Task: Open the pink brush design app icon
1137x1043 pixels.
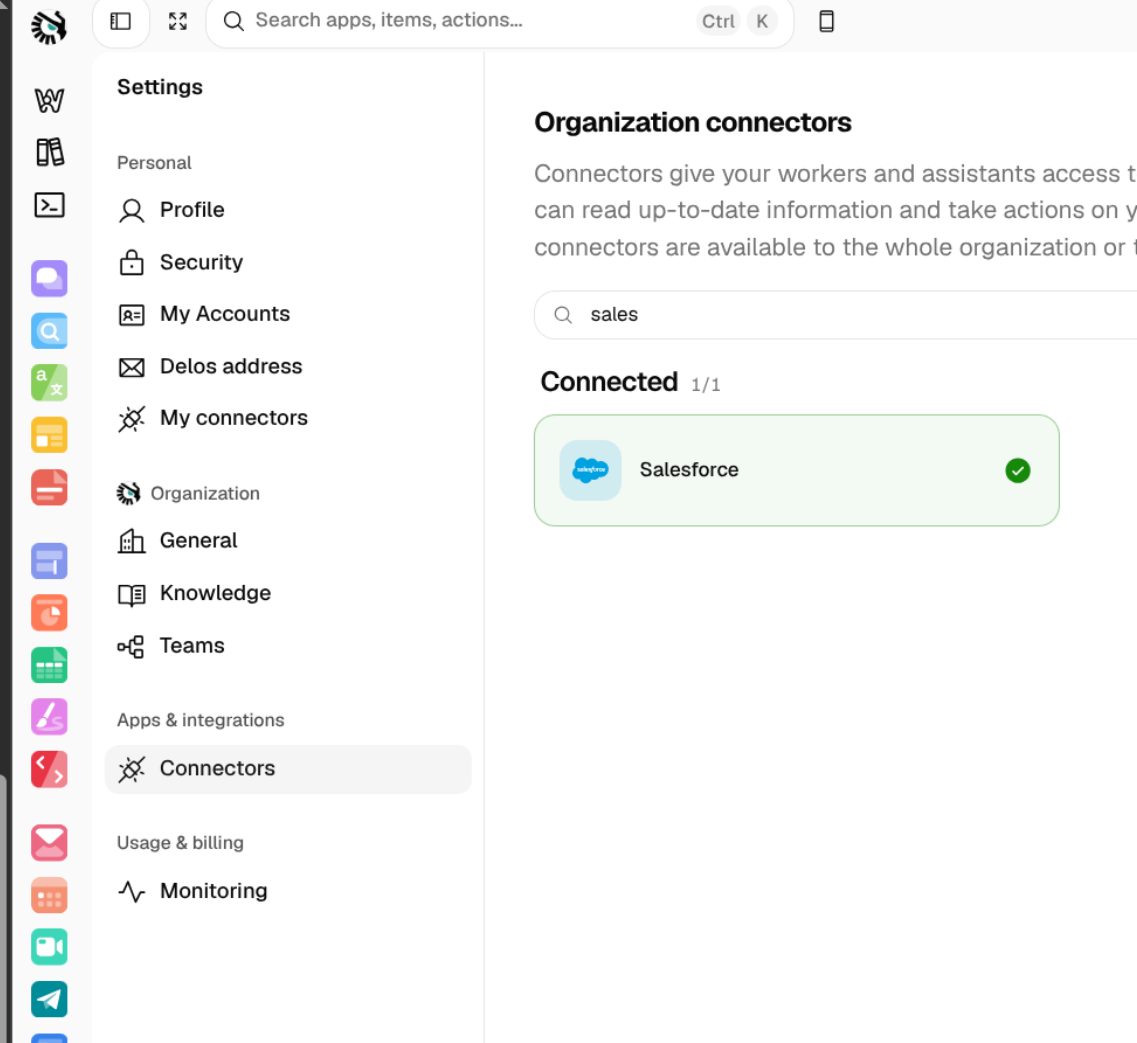Action: pyautogui.click(x=49, y=717)
